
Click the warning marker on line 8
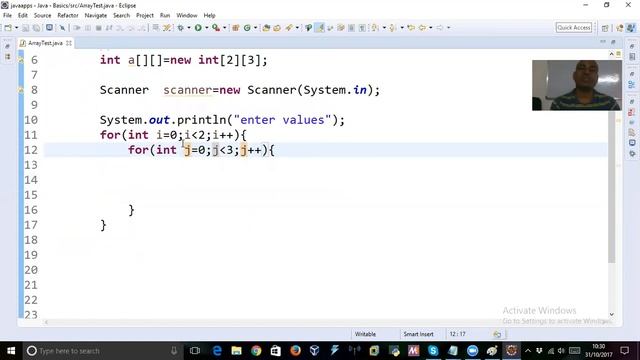21,90
